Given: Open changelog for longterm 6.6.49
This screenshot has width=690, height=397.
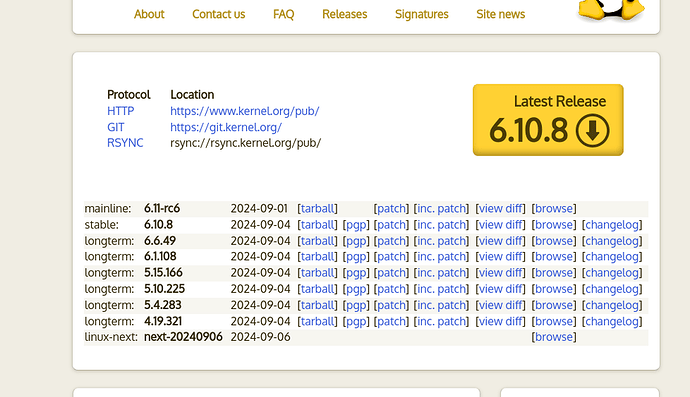Looking at the screenshot, I should [612, 241].
